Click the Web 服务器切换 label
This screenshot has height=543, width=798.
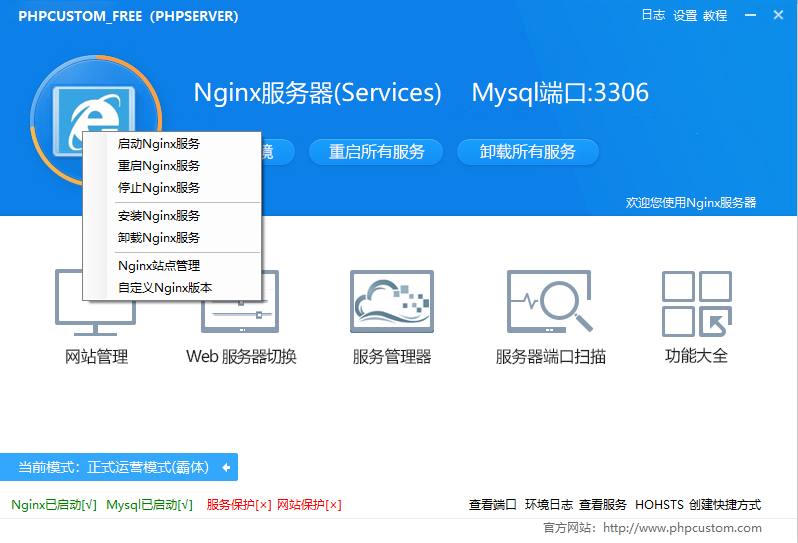[x=241, y=356]
